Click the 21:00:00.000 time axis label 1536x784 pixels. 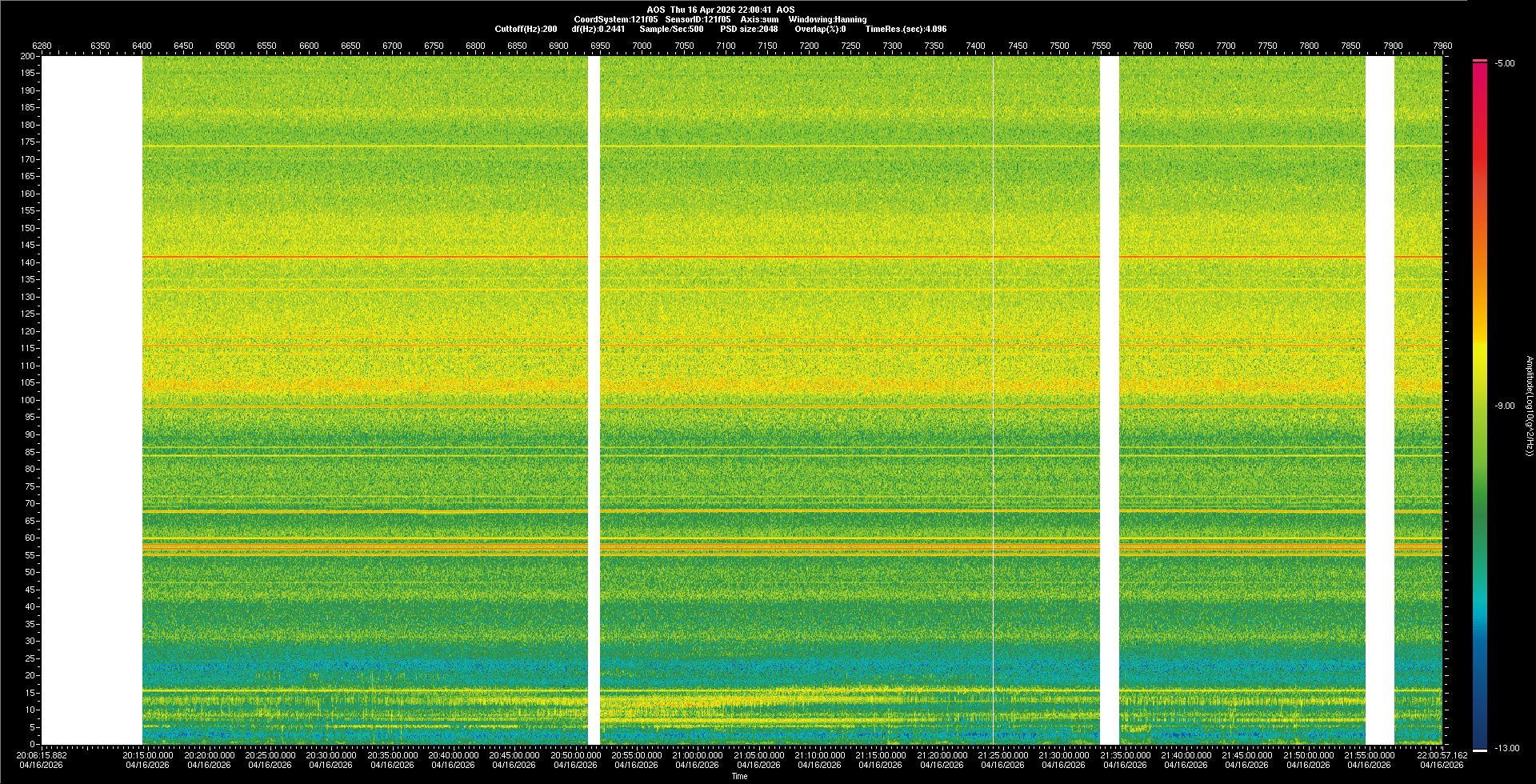coord(697,755)
